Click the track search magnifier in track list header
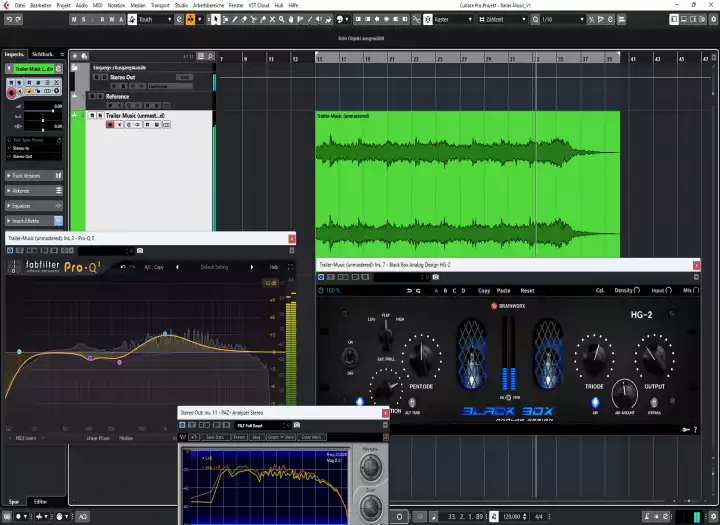The height and width of the screenshot is (525, 720). coord(210,56)
